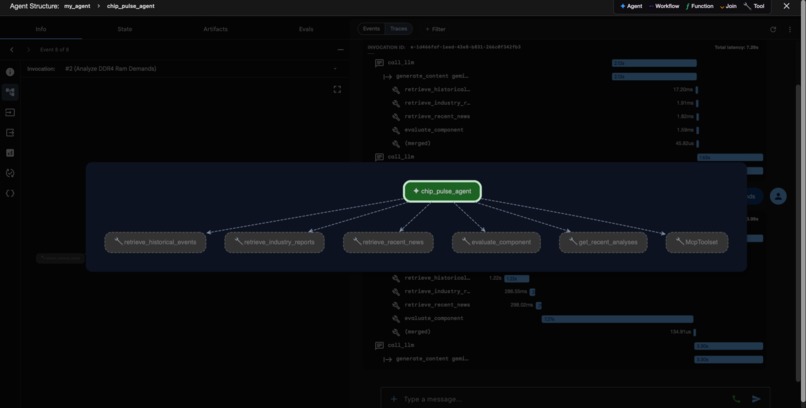Switch view to Traces
Image resolution: width=806 pixels, height=408 pixels.
(x=398, y=29)
